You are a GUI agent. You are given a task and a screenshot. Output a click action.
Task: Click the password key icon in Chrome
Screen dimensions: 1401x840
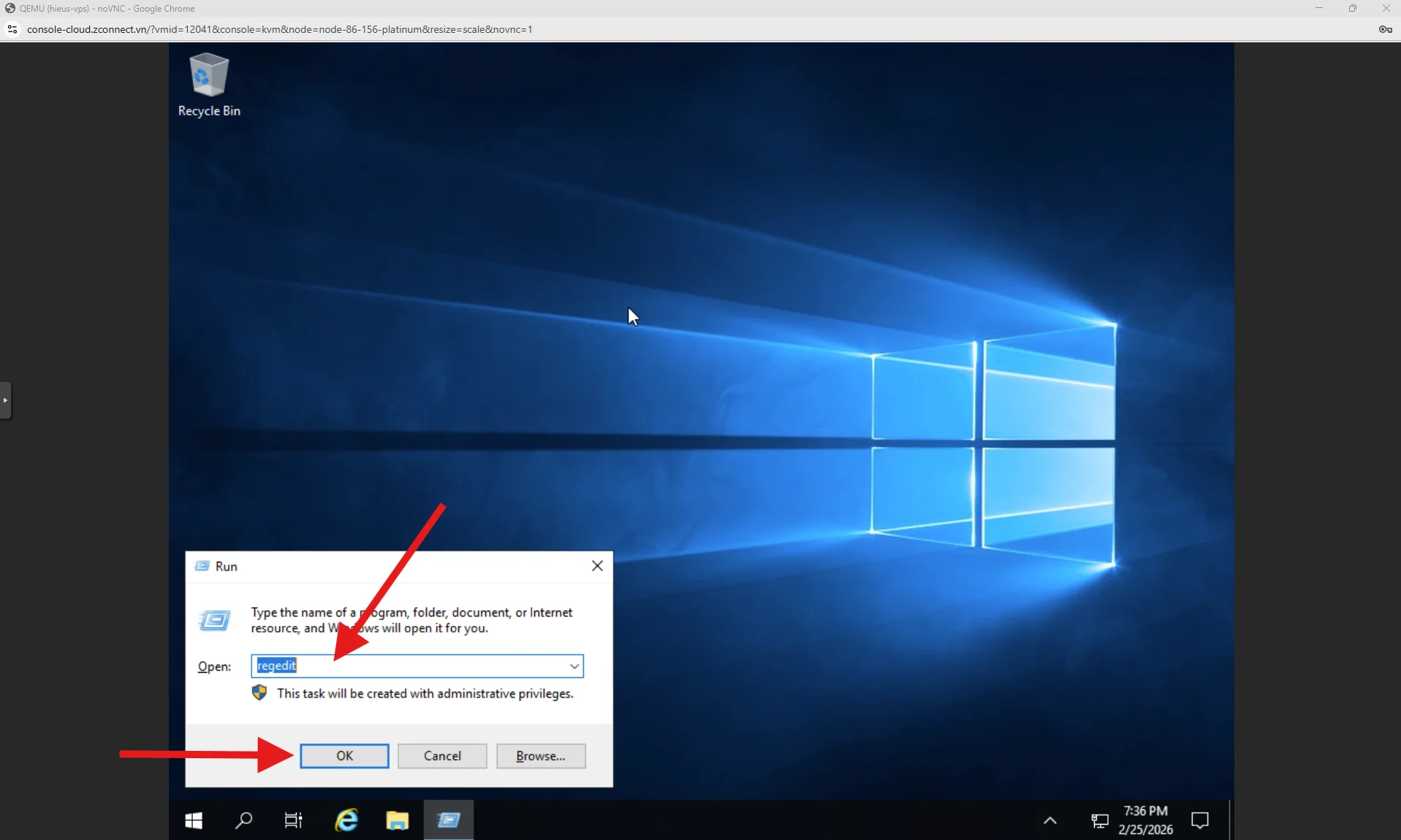[x=1385, y=29]
